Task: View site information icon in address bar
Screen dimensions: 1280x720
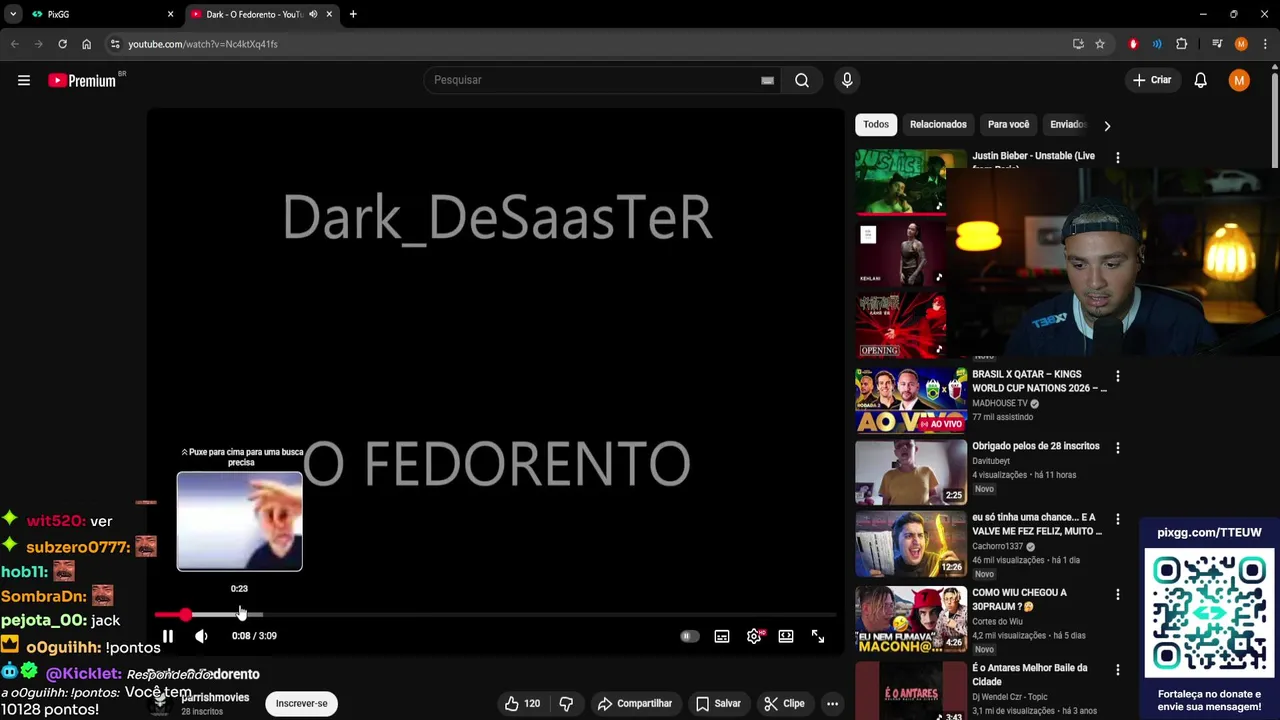Action: coord(115,44)
